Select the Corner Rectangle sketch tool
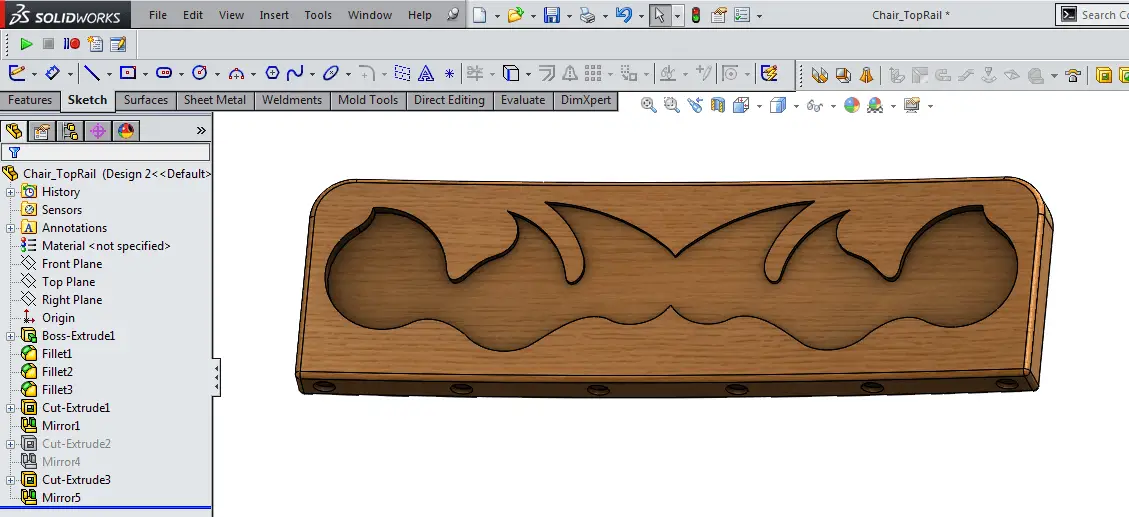Viewport: 1129px width, 517px height. tap(127, 73)
